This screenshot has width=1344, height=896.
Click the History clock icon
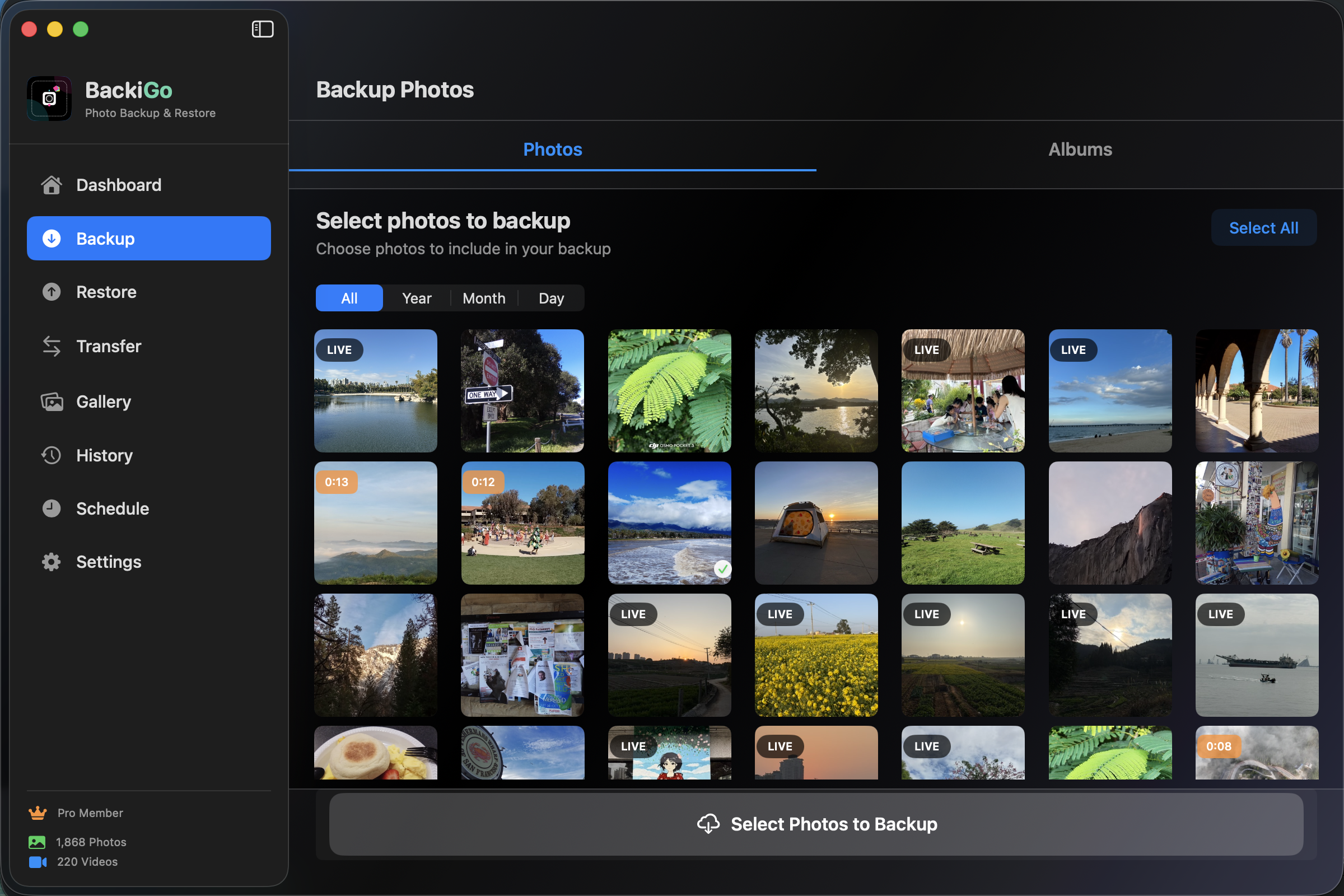[x=52, y=455]
